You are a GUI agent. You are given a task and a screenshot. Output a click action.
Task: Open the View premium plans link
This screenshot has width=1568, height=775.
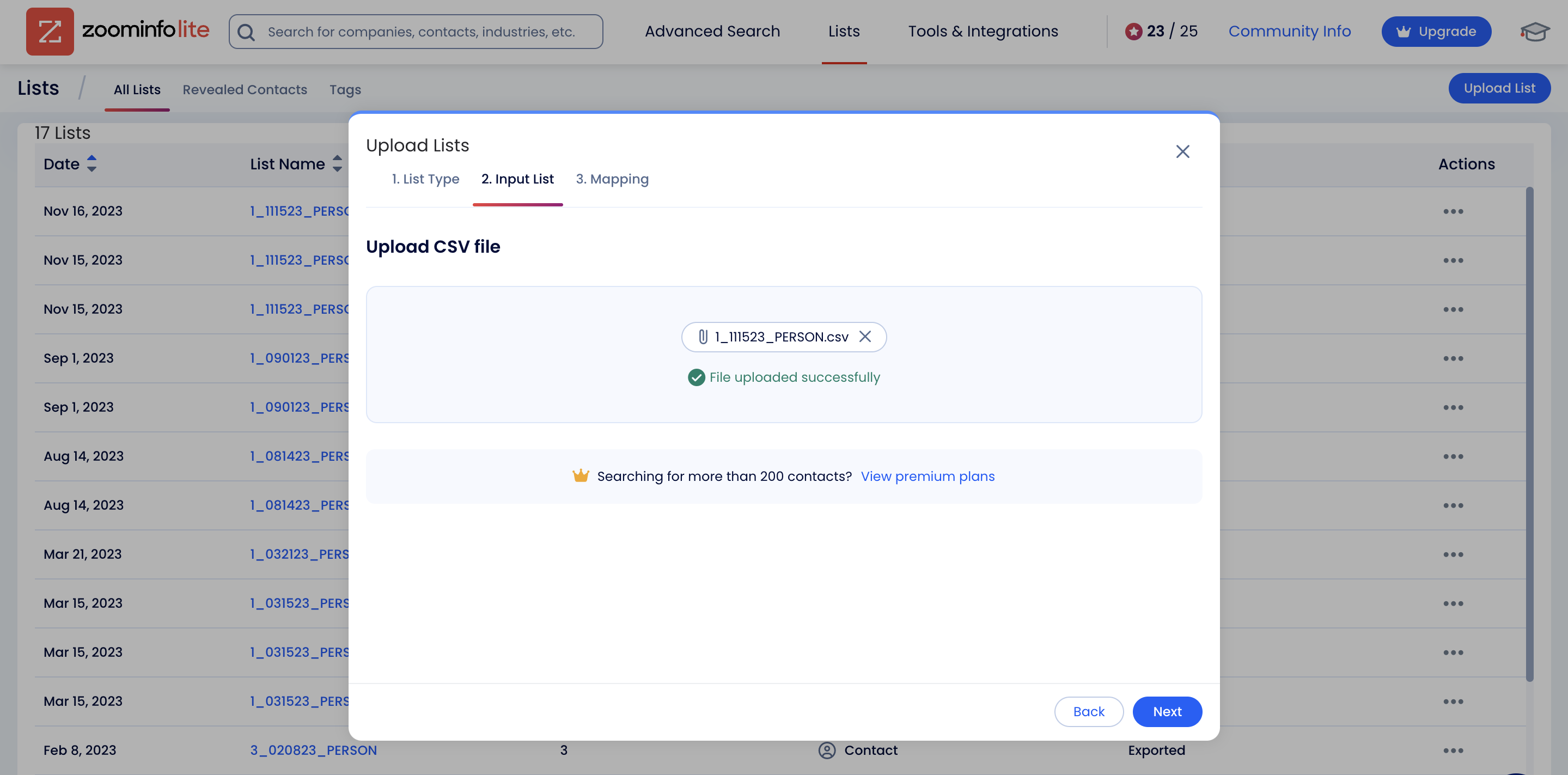[928, 476]
